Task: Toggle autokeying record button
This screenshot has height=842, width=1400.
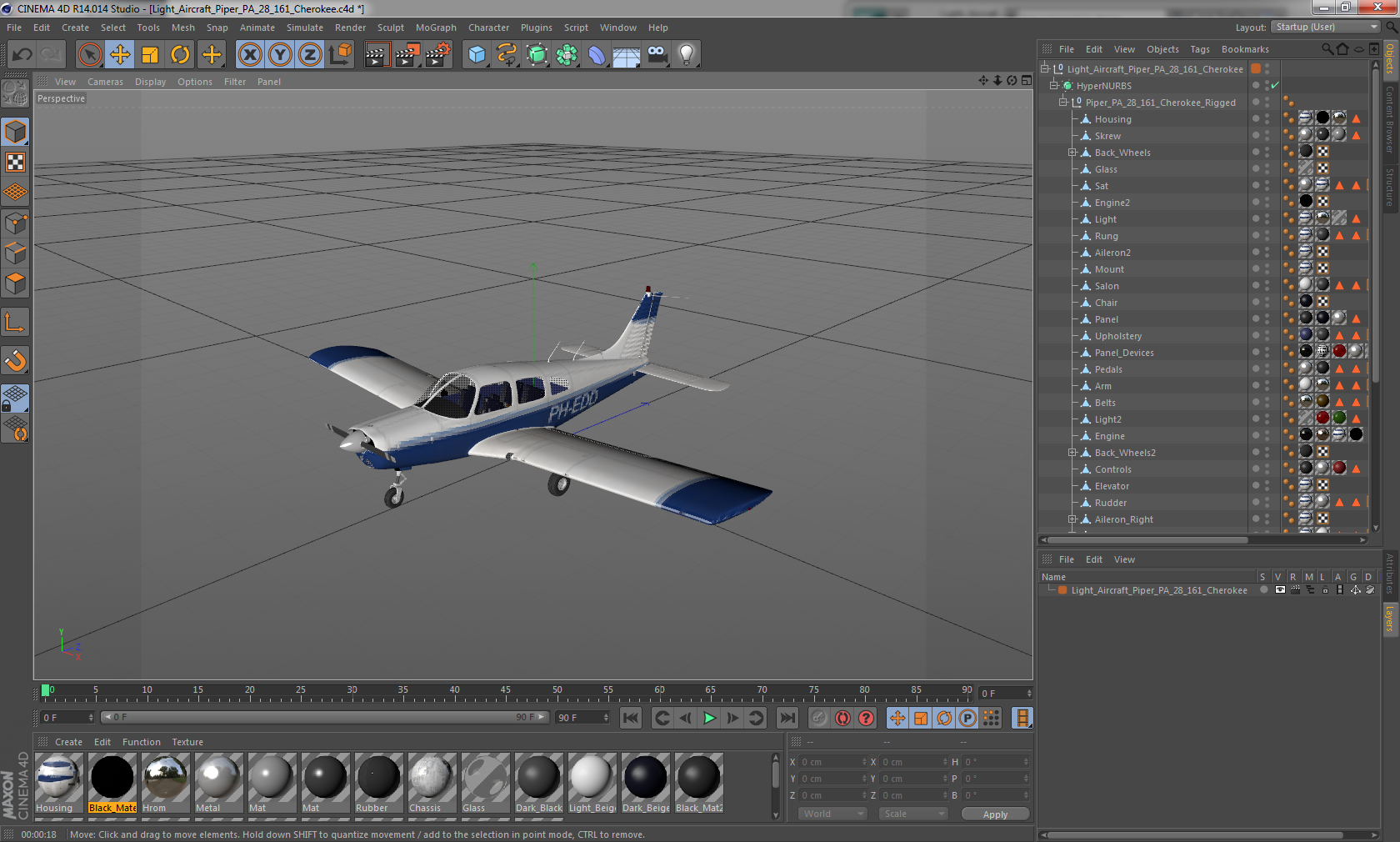Action: (x=842, y=718)
